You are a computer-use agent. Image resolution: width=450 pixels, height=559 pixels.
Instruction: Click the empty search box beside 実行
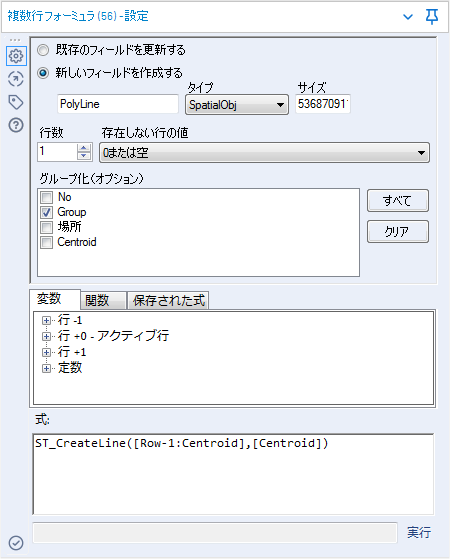tap(215, 533)
